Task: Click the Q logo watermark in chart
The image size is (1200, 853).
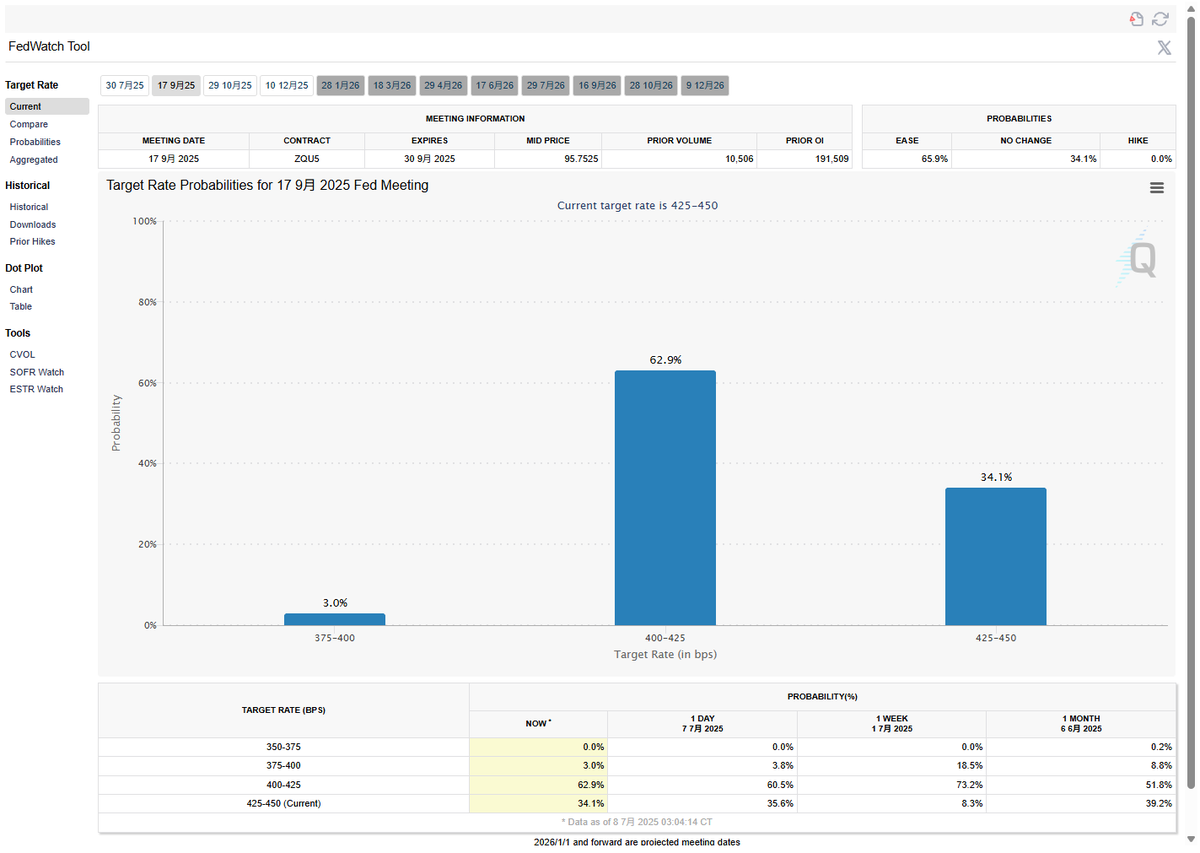Action: (x=1137, y=259)
